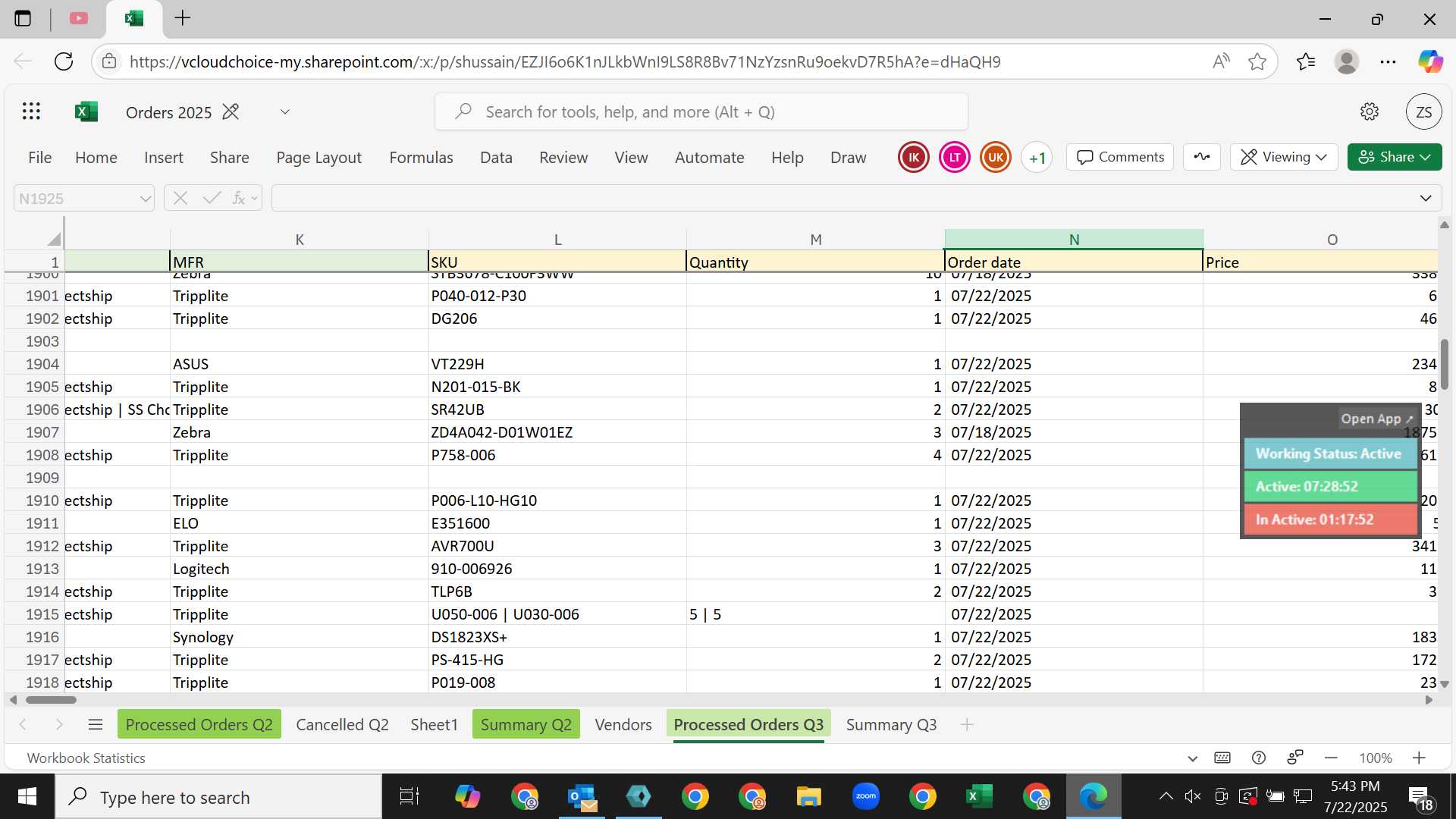Open the Comments pane button
Image resolution: width=1456 pixels, height=819 pixels.
(1120, 157)
